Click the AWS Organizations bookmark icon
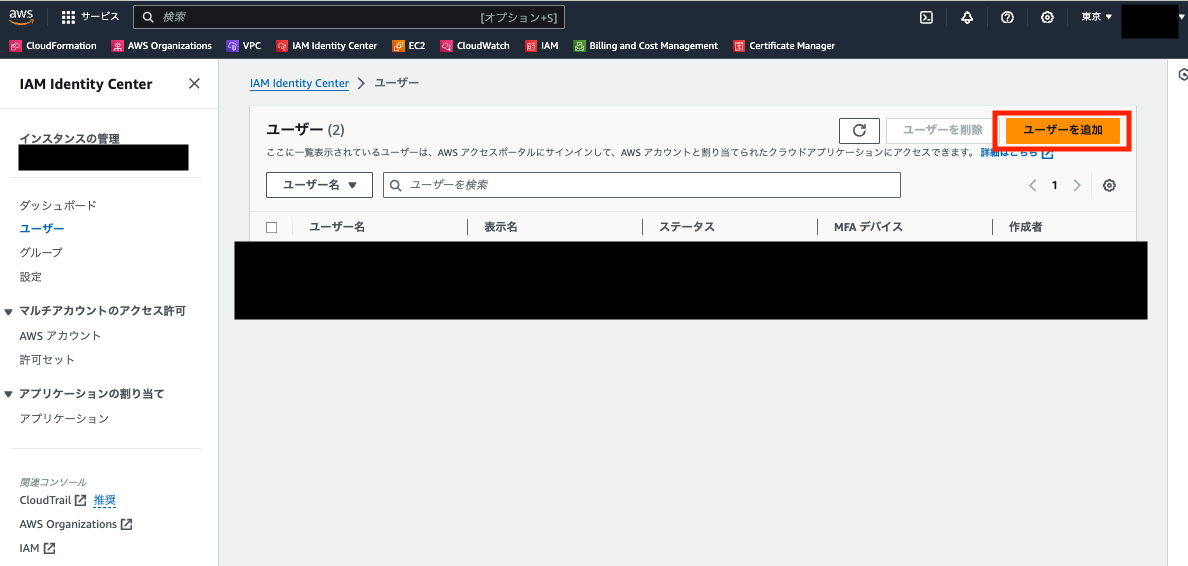1188x566 pixels. coord(117,45)
